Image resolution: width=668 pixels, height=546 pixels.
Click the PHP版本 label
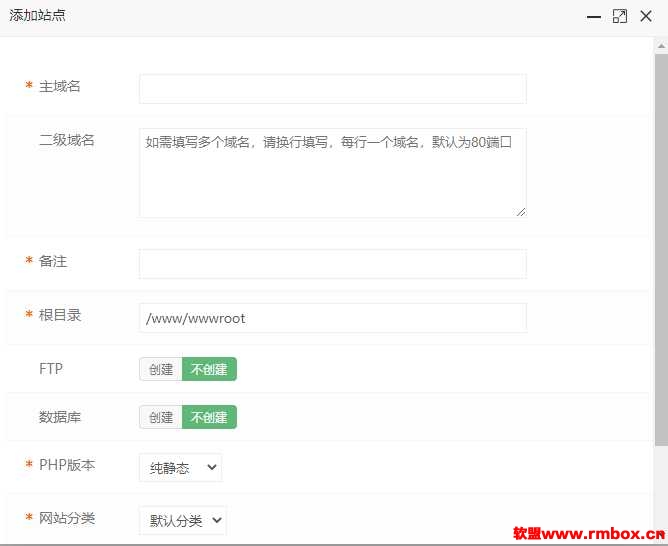tap(67, 465)
